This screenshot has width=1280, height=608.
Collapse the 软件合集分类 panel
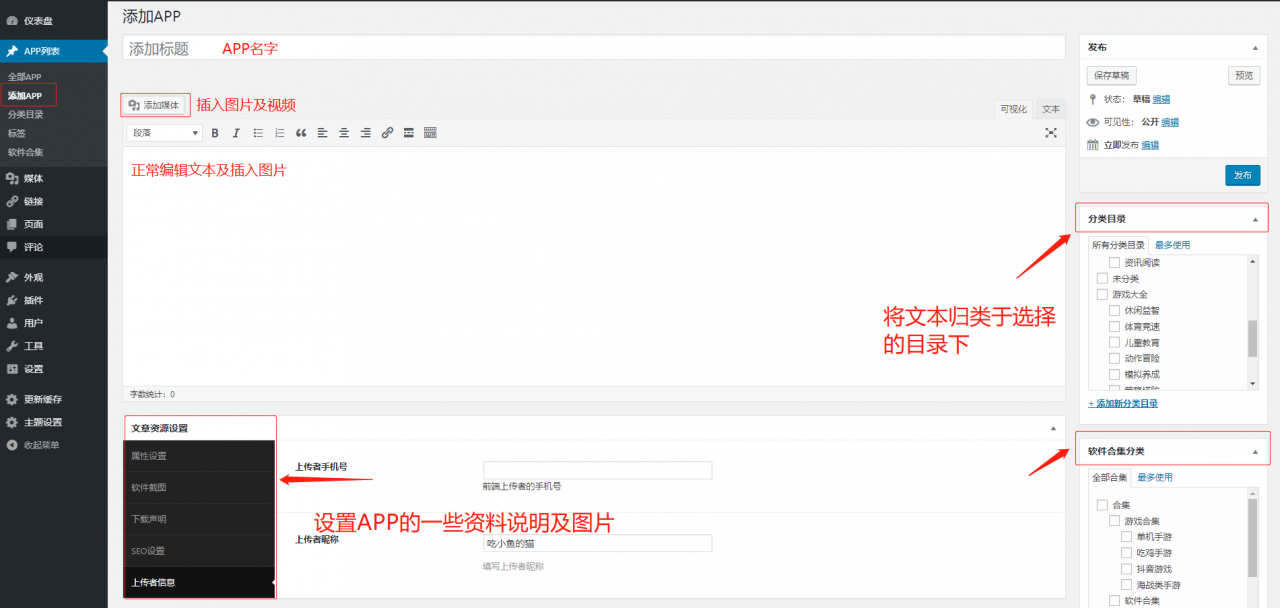(1255, 451)
